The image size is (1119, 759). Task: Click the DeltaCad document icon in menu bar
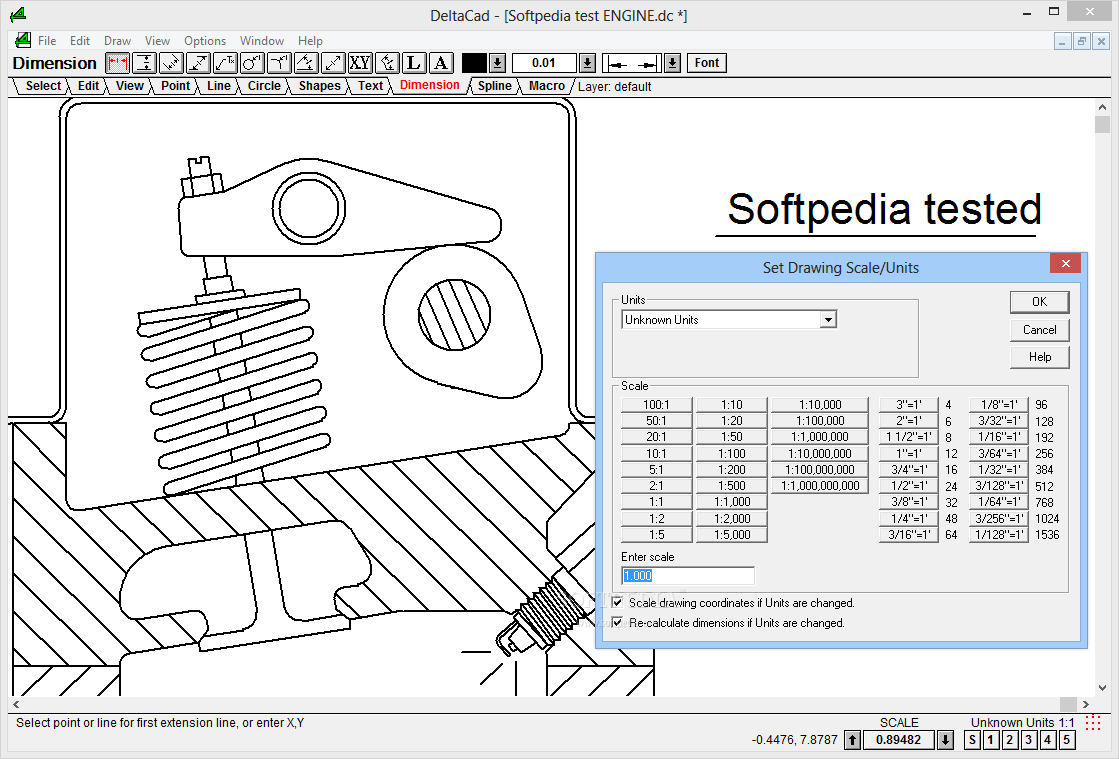pos(22,40)
